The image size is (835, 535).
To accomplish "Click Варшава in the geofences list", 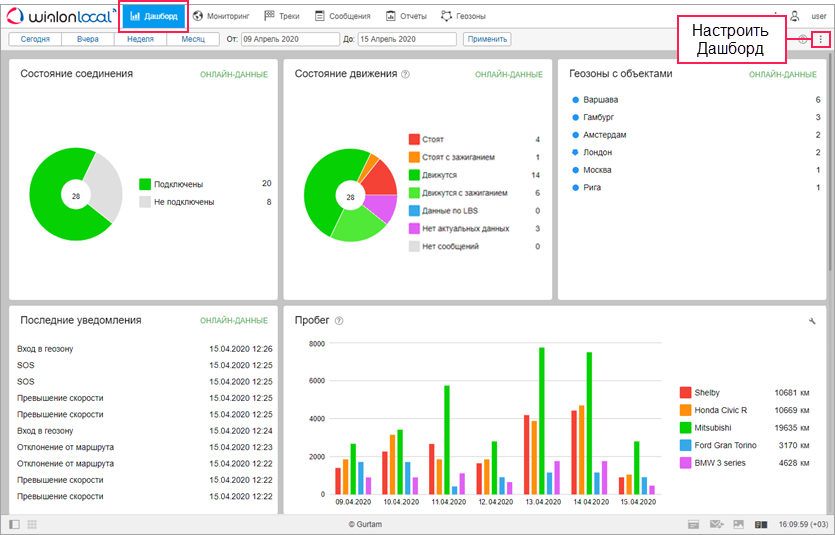I will (600, 100).
